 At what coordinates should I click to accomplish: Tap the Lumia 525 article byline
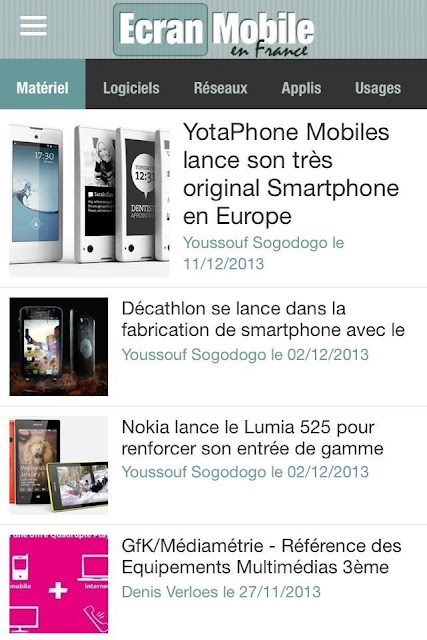click(245, 472)
